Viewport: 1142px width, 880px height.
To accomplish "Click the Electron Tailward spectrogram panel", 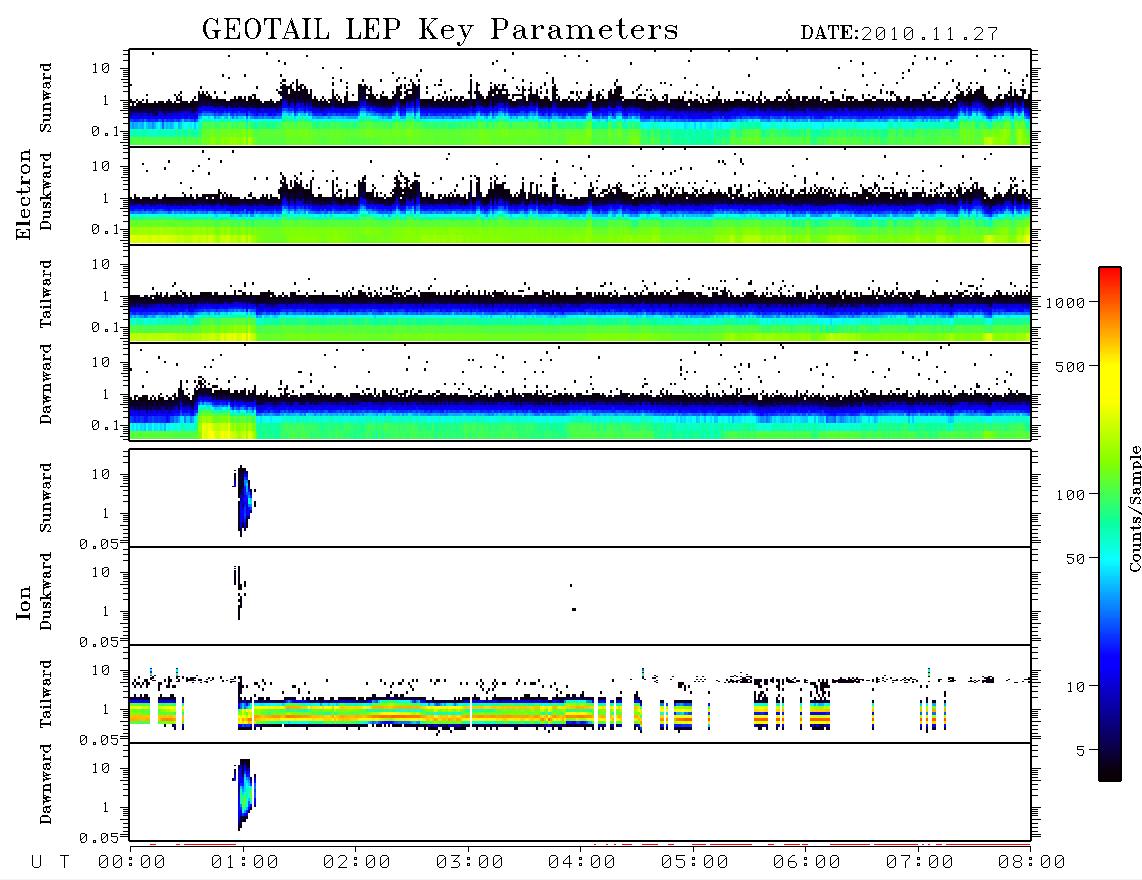I will tap(580, 294).
